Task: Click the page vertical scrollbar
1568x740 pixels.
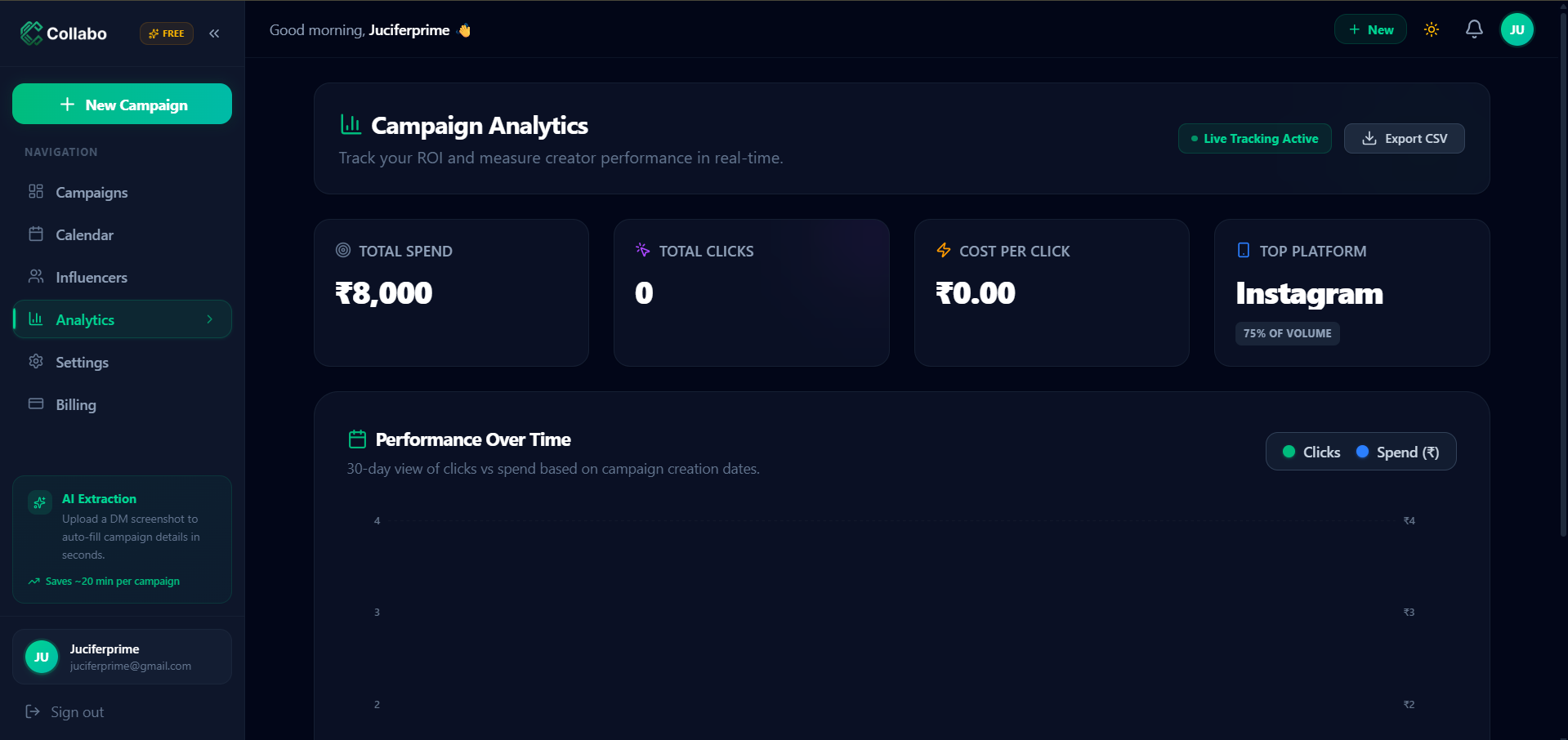Action: click(x=1563, y=270)
